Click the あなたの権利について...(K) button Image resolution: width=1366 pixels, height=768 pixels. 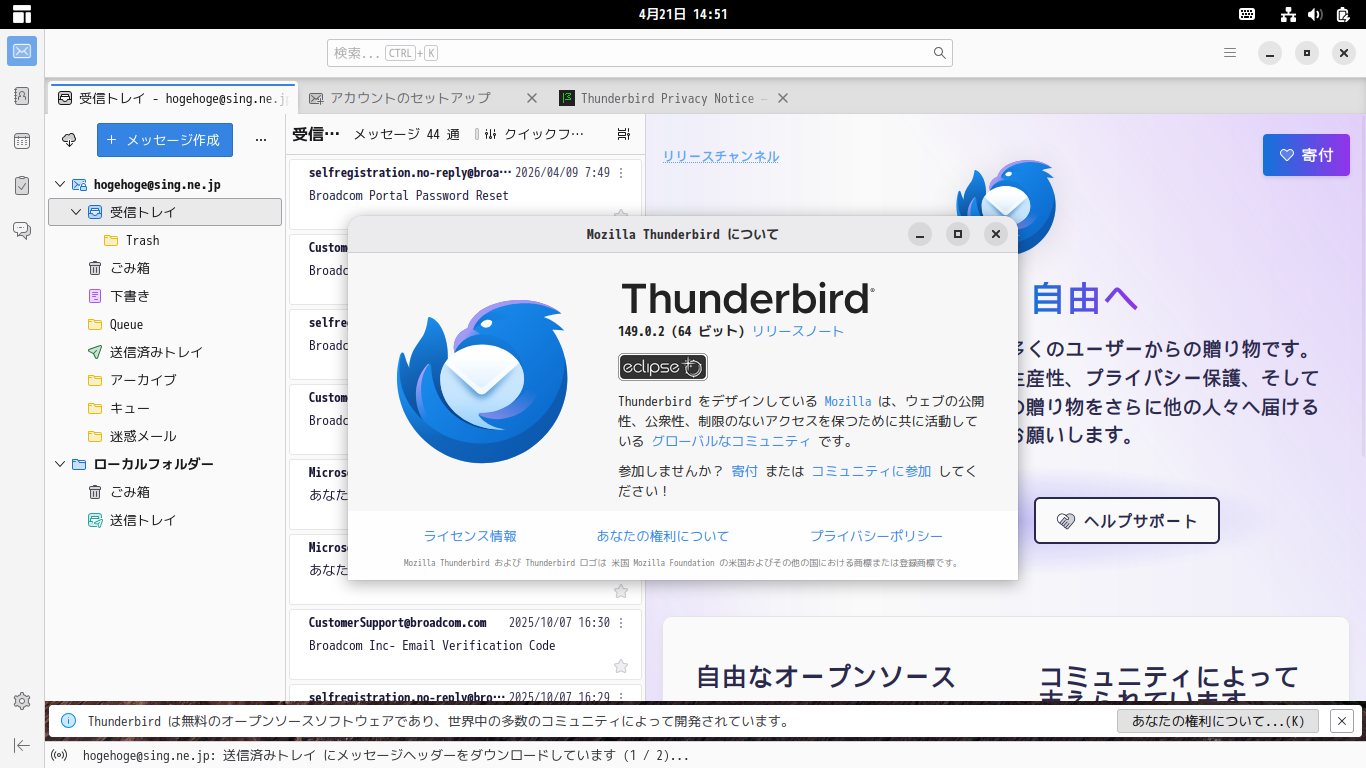[x=1218, y=720]
